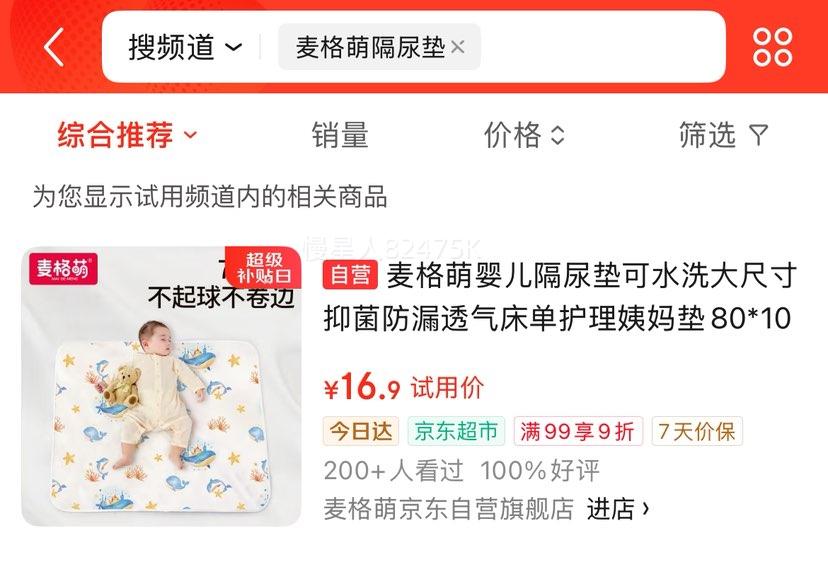
Task: Tap the 超级补贴日 promo badge
Action: (x=263, y=267)
